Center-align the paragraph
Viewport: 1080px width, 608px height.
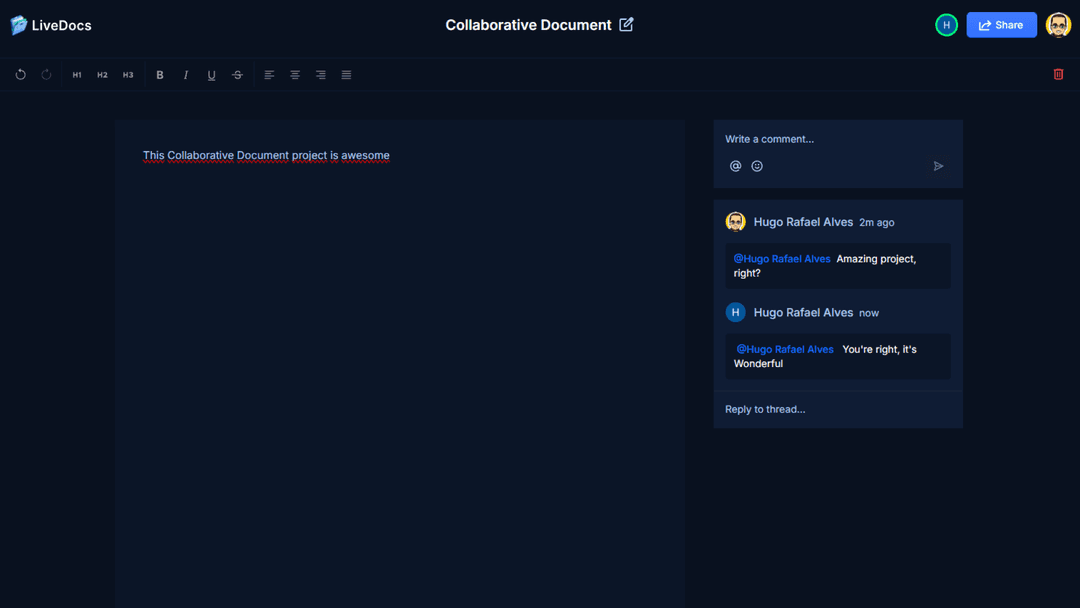pyautogui.click(x=294, y=74)
